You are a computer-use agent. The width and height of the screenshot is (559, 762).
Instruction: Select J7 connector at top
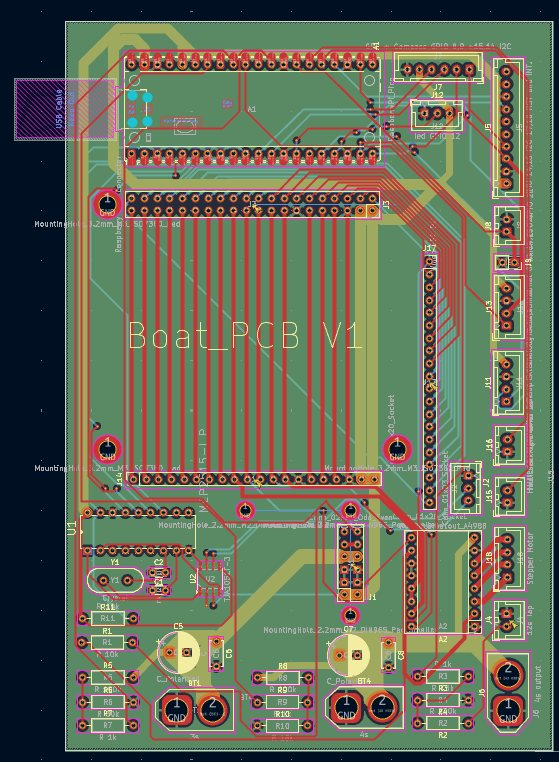(438, 69)
